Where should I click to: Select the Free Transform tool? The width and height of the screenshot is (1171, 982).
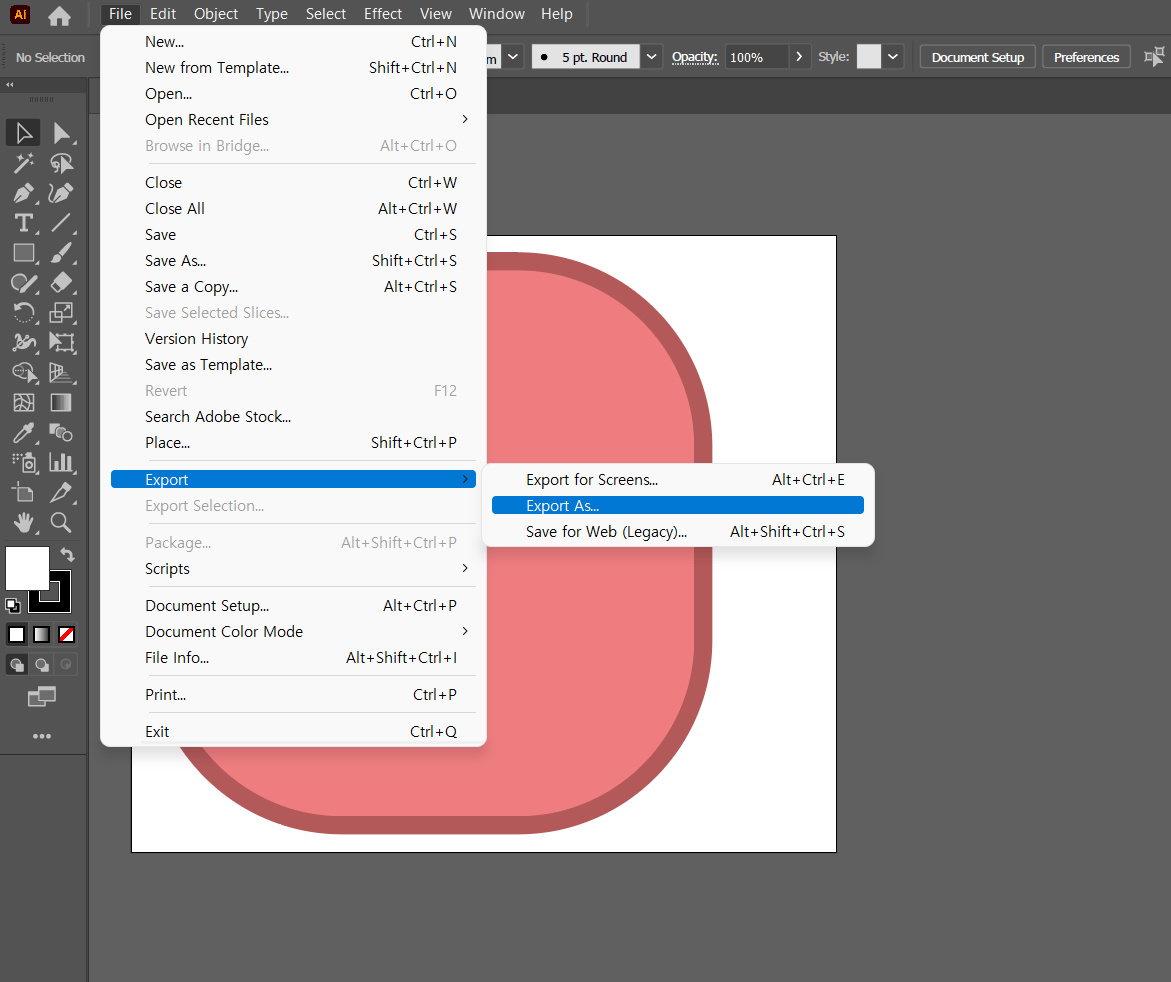click(61, 342)
